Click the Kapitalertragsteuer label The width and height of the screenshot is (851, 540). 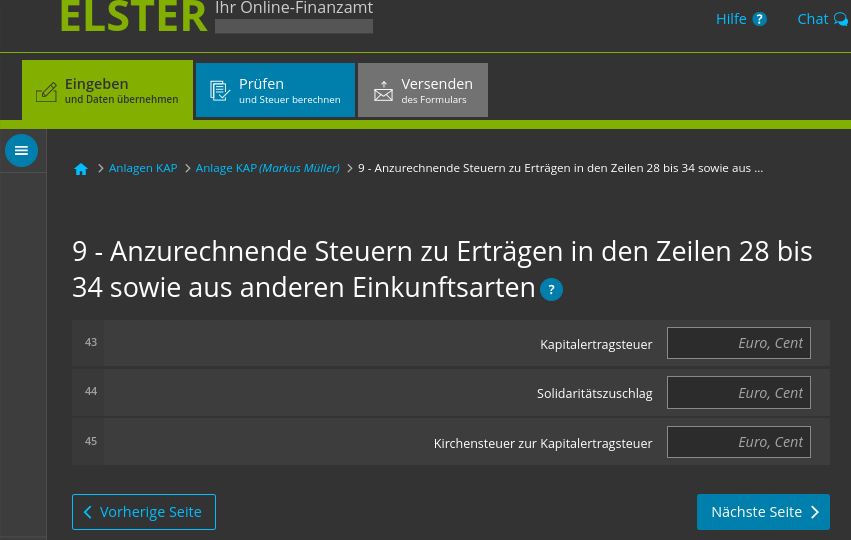596,345
